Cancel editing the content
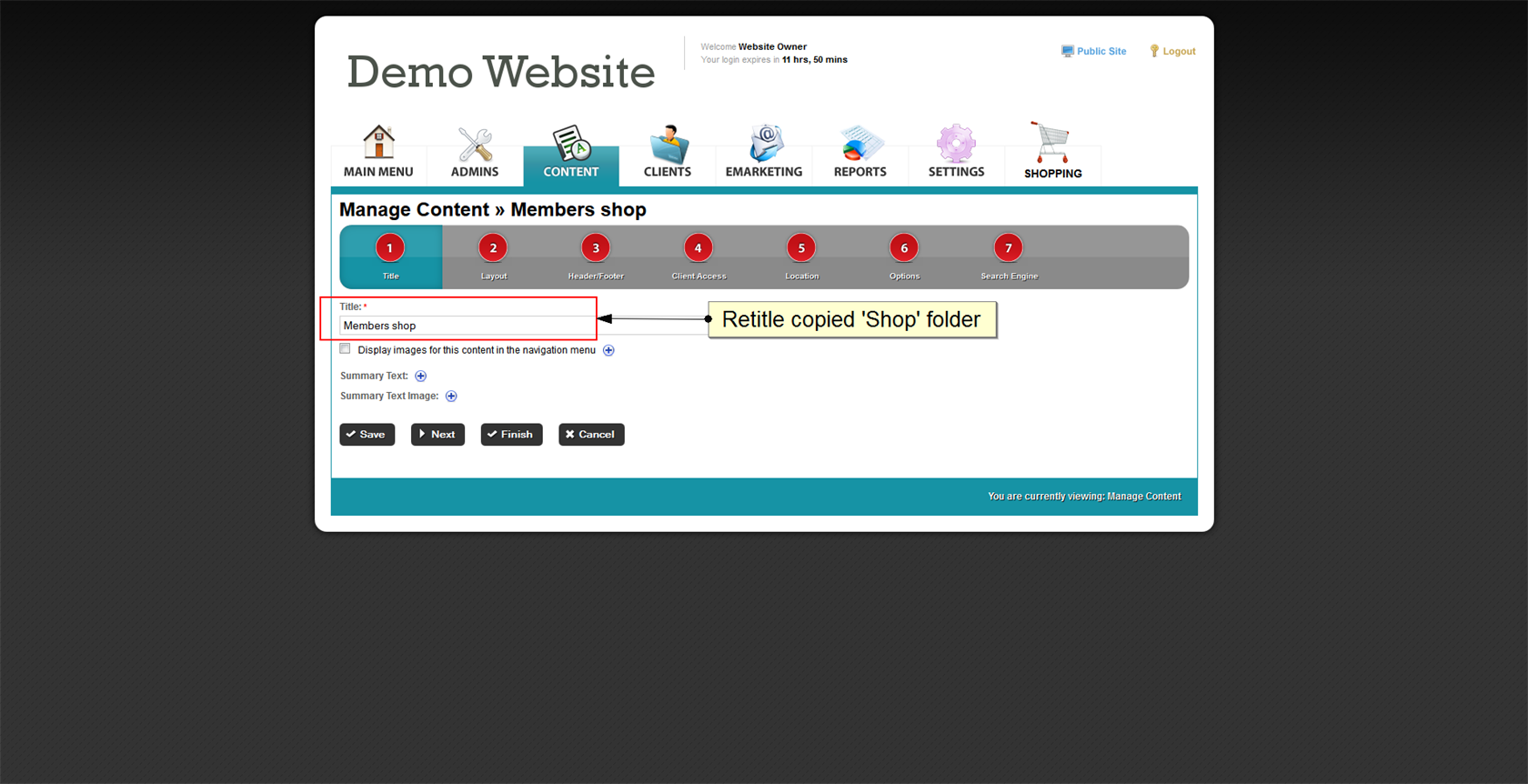Viewport: 1528px width, 784px height. pyautogui.click(x=591, y=435)
